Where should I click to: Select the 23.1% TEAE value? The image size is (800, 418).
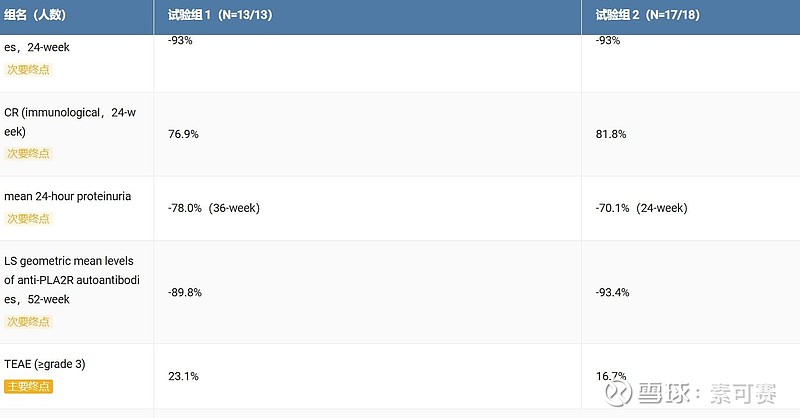(183, 376)
